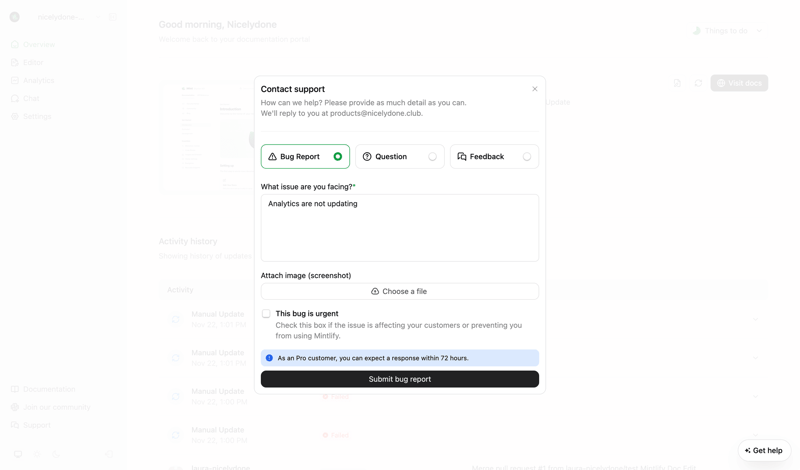Viewport: 800px width, 470px height.
Task: Click Choose a file upload button
Action: point(399,291)
